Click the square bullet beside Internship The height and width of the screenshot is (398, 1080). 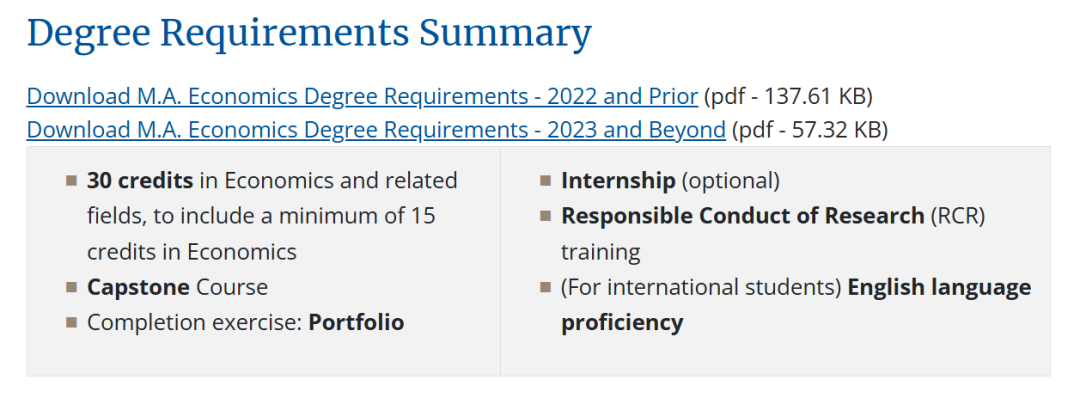pos(546,181)
